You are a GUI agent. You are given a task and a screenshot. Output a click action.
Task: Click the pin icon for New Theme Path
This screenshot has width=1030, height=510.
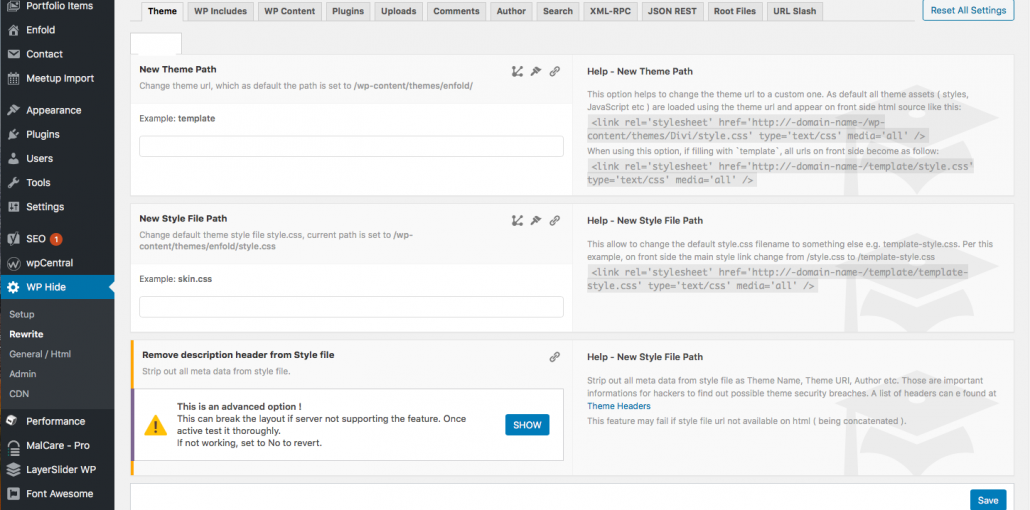click(x=536, y=71)
